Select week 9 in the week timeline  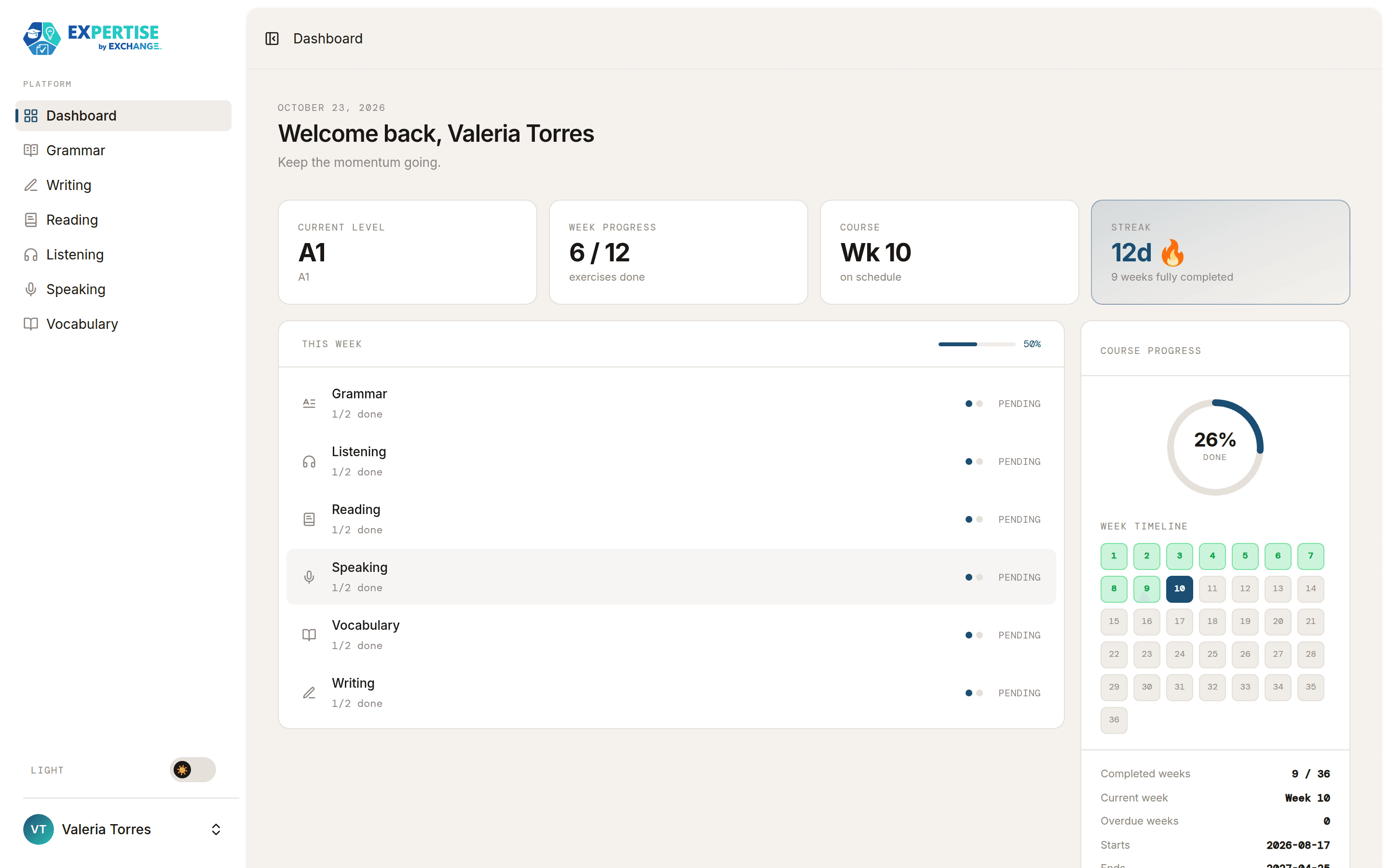click(x=1147, y=588)
